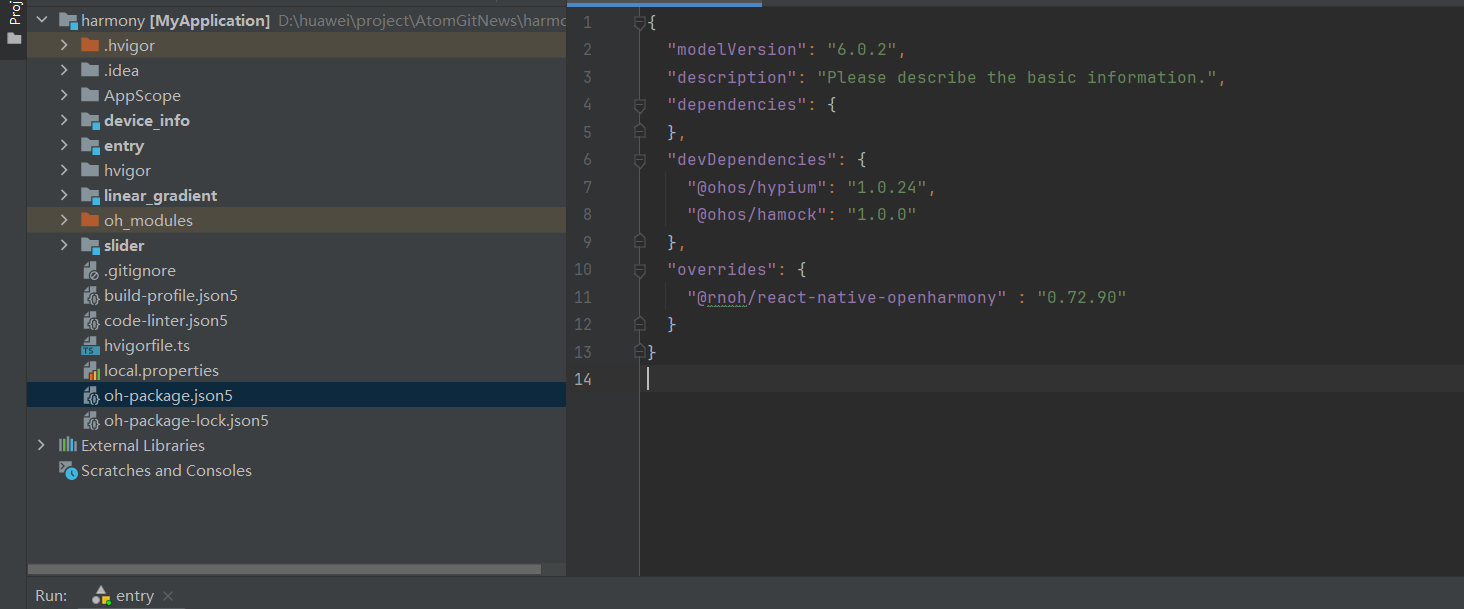Open build-profile.json5 in the project tree
Image resolution: width=1464 pixels, height=609 pixels.
click(x=171, y=295)
